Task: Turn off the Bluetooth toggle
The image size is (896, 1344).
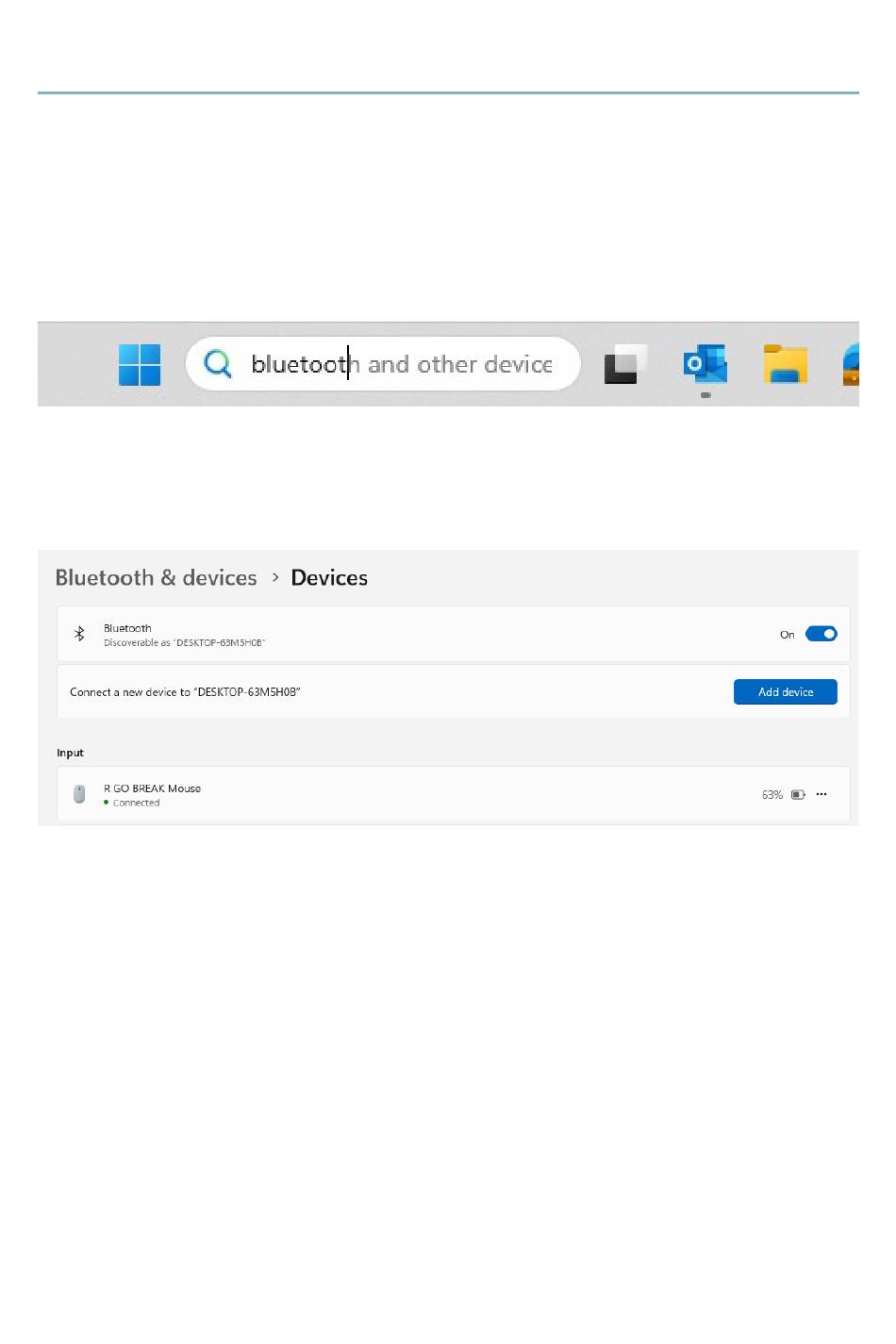Action: 821,634
